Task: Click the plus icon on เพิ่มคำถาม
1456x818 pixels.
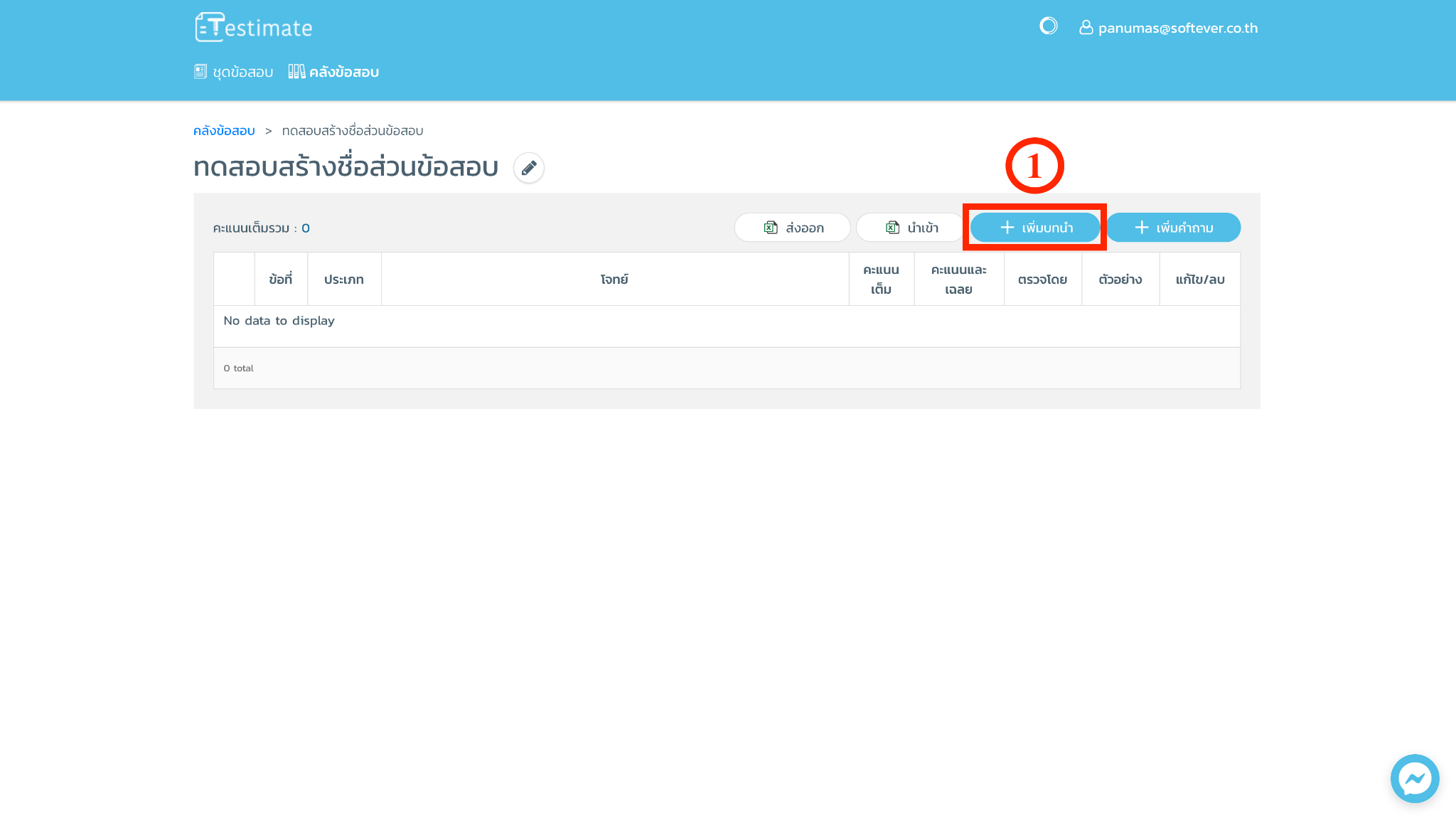Action: (1141, 228)
